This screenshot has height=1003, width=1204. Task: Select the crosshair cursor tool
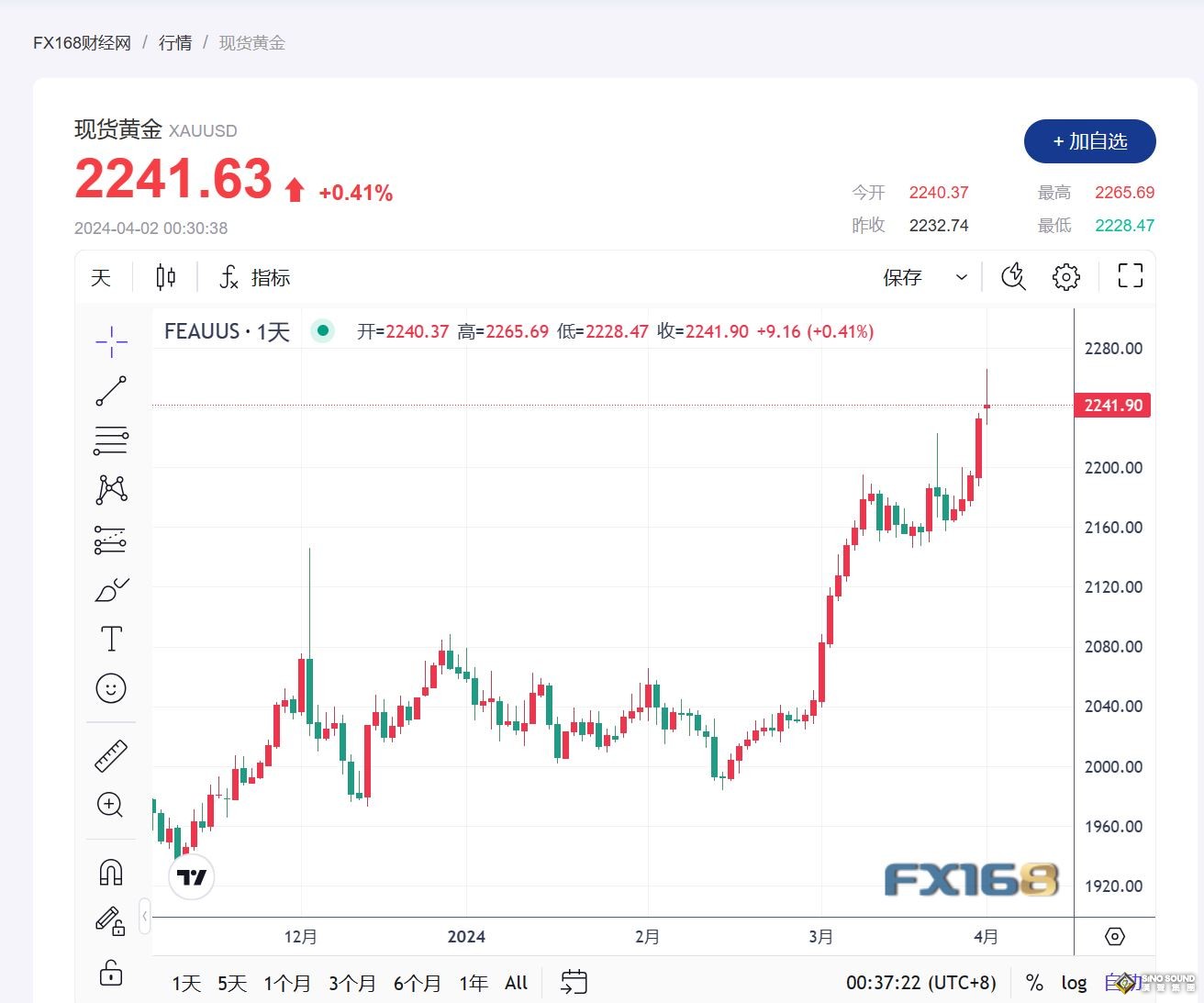tap(110, 341)
